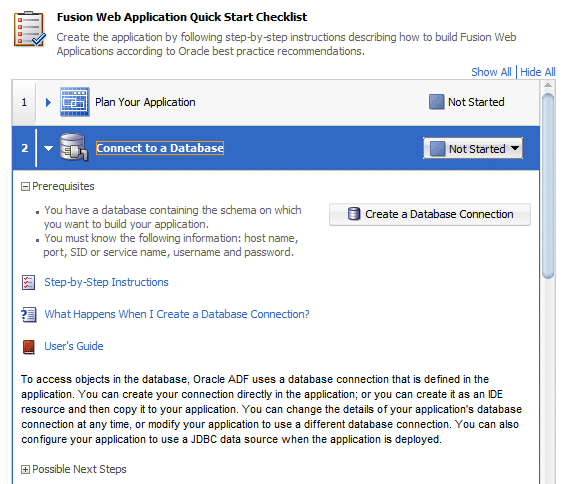Click Create a Database Connection button
This screenshot has height=484, width=565.
(x=430, y=214)
